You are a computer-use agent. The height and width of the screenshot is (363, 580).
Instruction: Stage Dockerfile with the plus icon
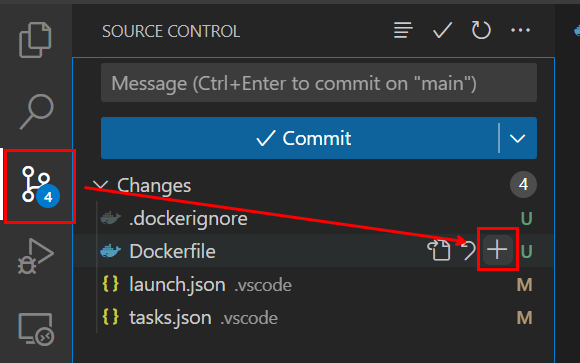pos(497,249)
